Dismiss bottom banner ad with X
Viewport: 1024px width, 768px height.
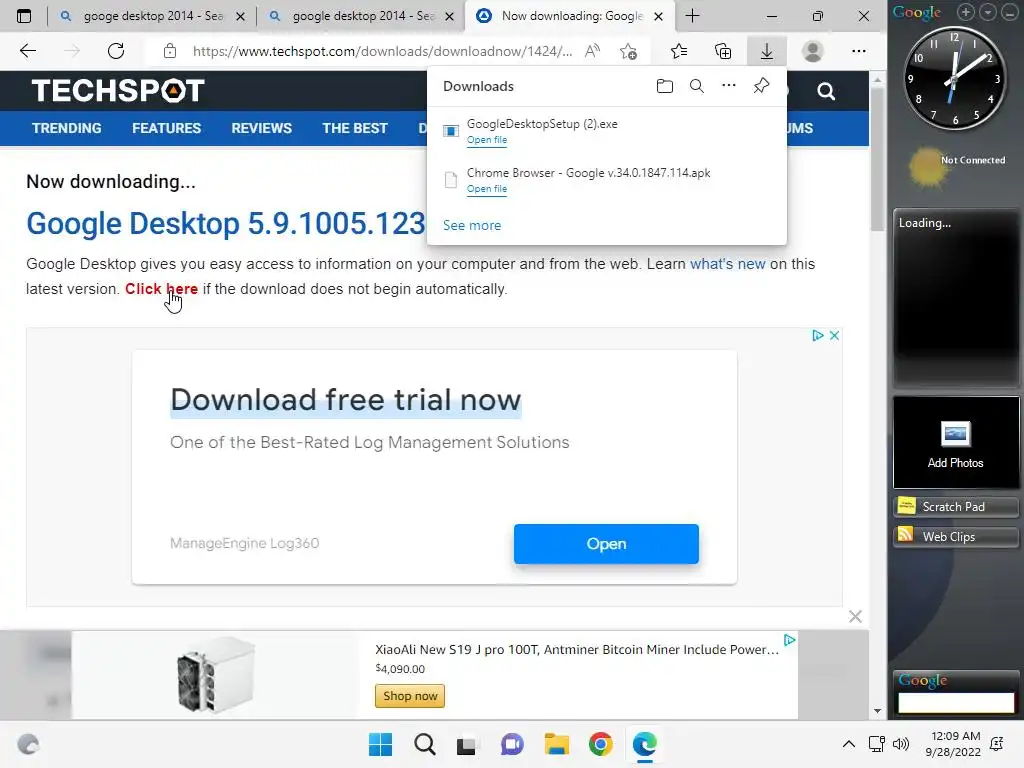point(855,616)
